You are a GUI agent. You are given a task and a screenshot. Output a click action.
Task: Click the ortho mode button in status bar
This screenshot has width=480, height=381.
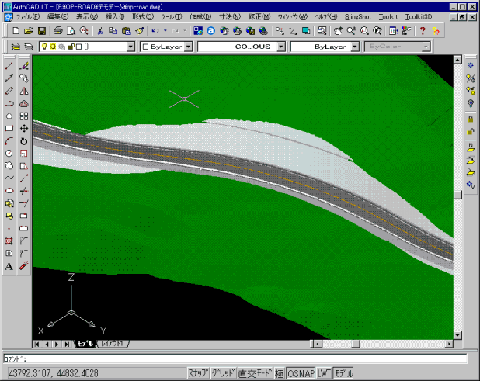coord(255,373)
